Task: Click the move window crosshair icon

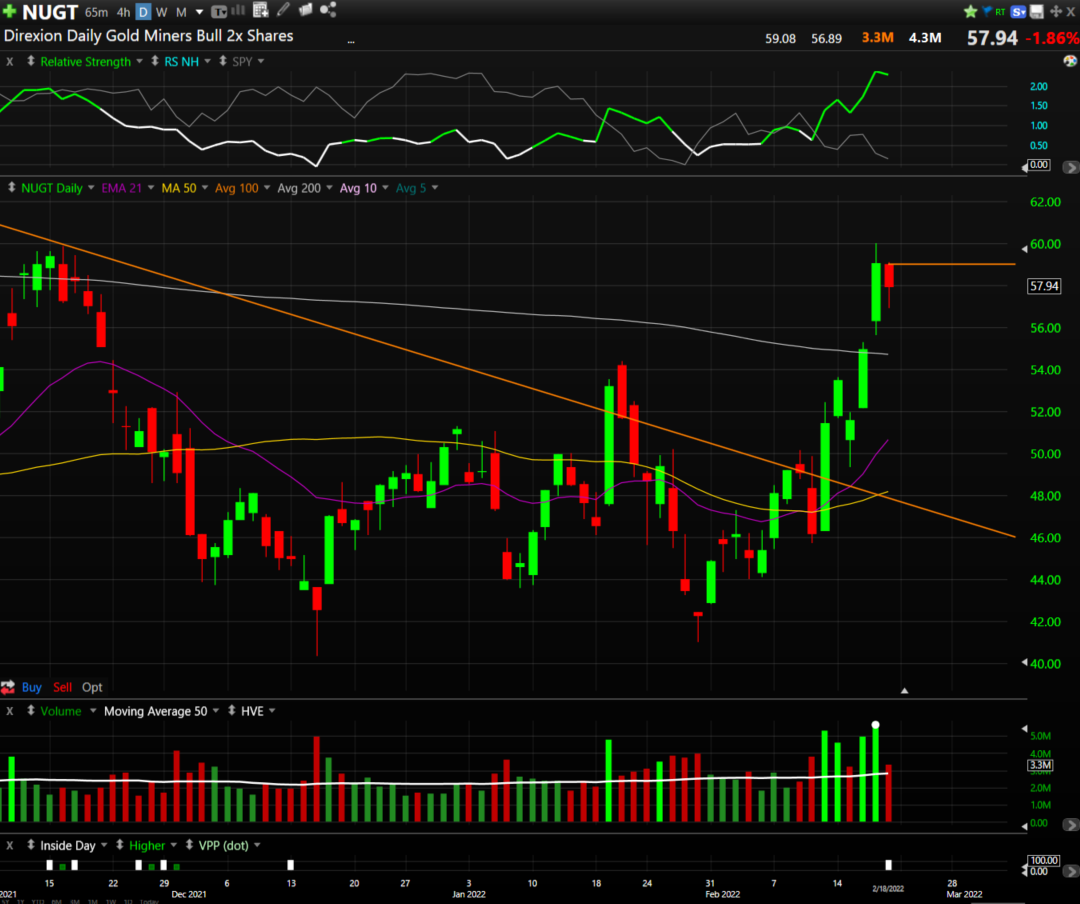Action: point(1055,12)
